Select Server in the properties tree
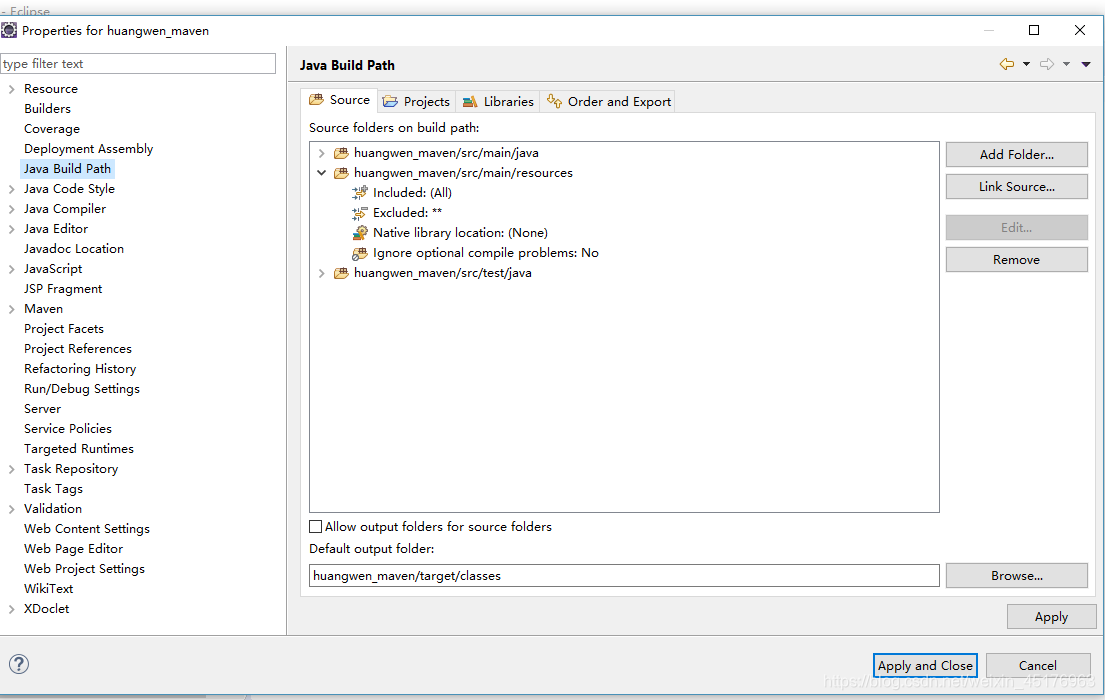1105x700 pixels. 42,409
